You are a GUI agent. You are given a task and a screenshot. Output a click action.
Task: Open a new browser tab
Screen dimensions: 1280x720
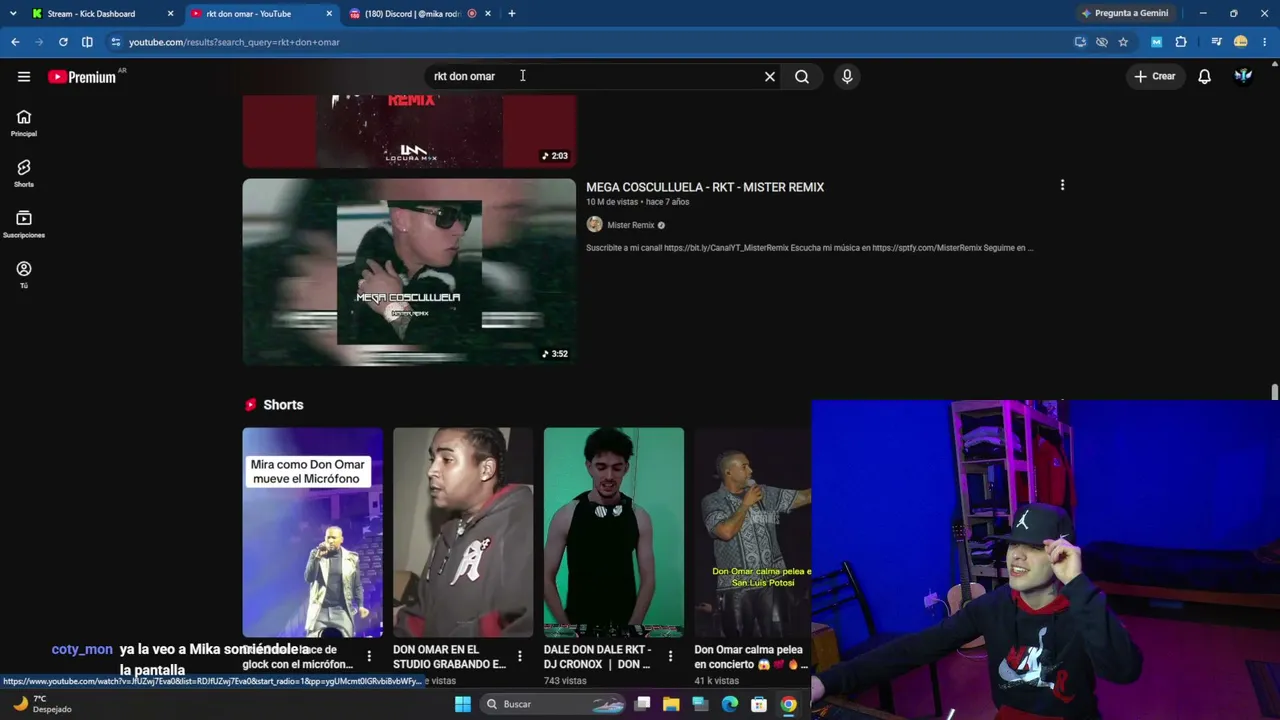(x=512, y=14)
